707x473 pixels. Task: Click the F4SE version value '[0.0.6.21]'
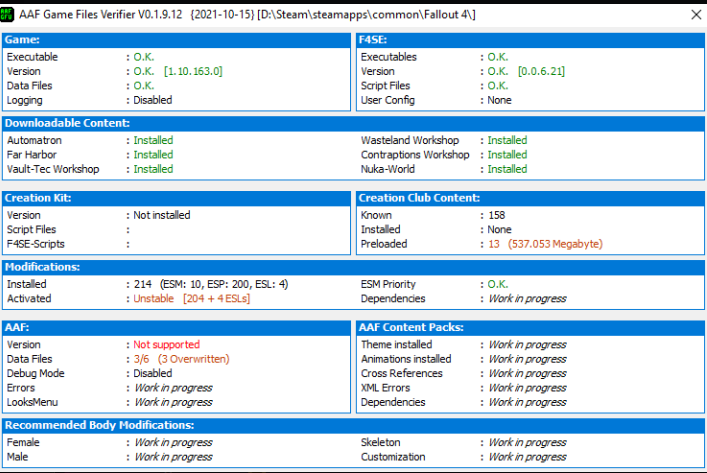(541, 71)
